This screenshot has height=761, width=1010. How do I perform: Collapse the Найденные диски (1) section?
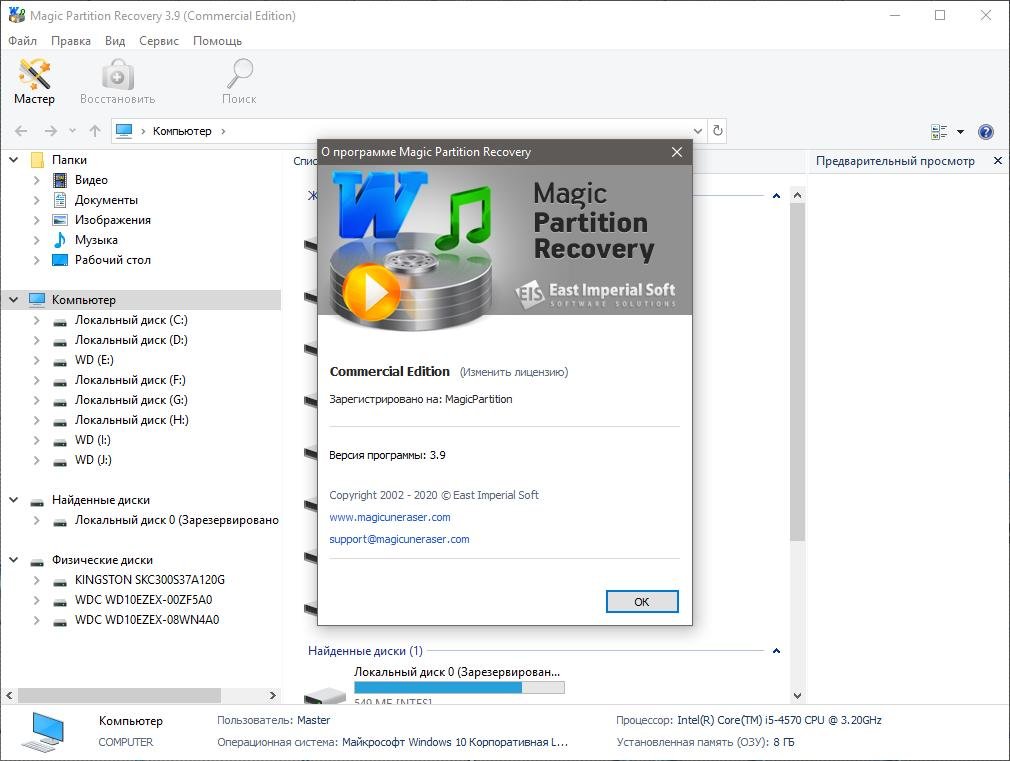click(777, 651)
